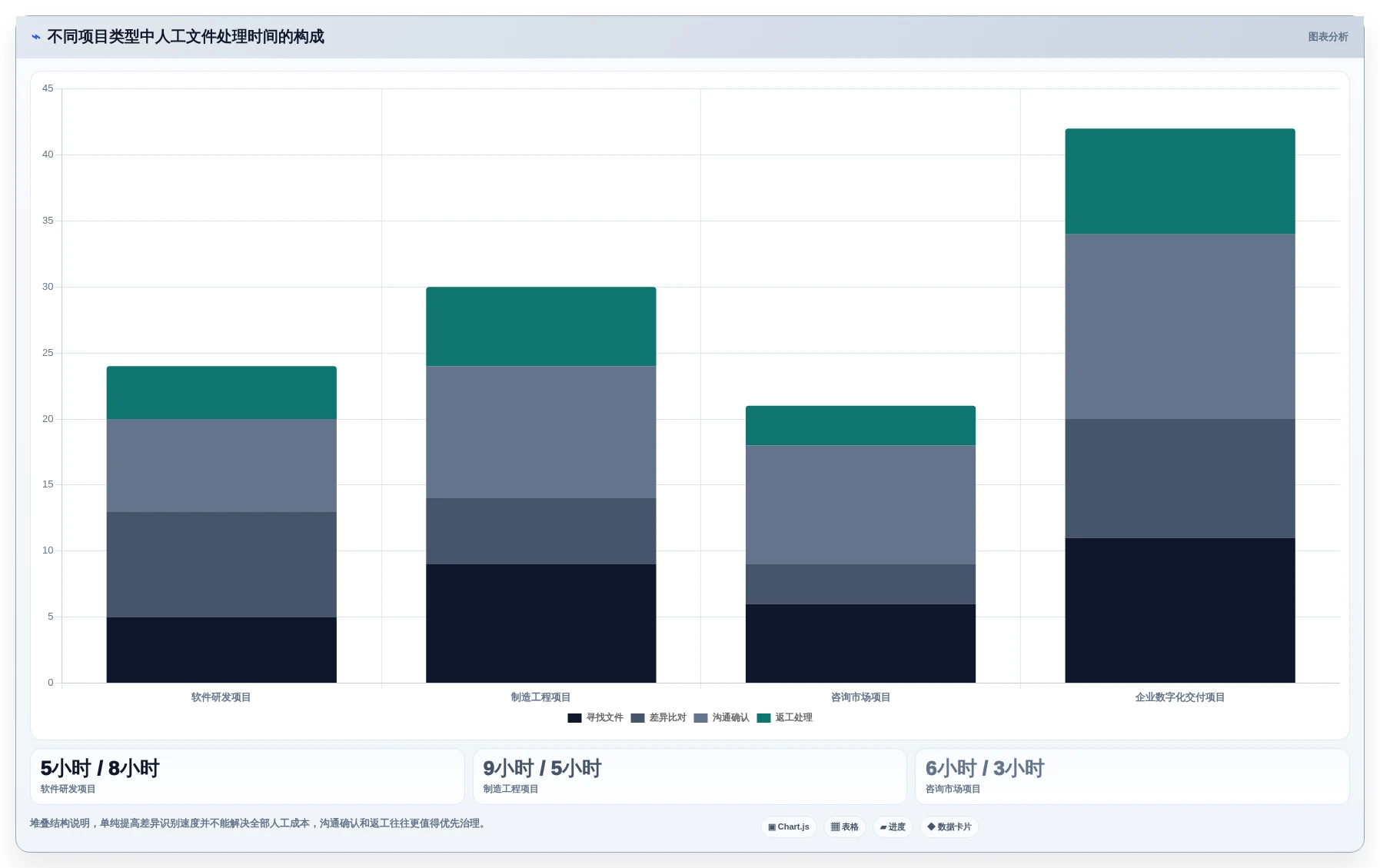Click the 寻找文件 segment of 软件研发项目 bar
Screen dimensions: 1380x868
[221, 650]
